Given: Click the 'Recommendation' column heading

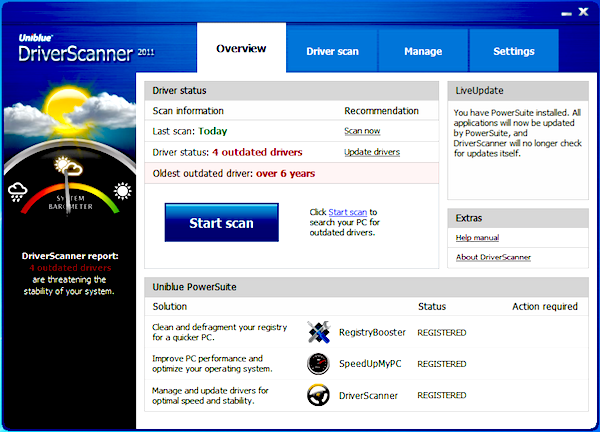Looking at the screenshot, I should [x=381, y=111].
